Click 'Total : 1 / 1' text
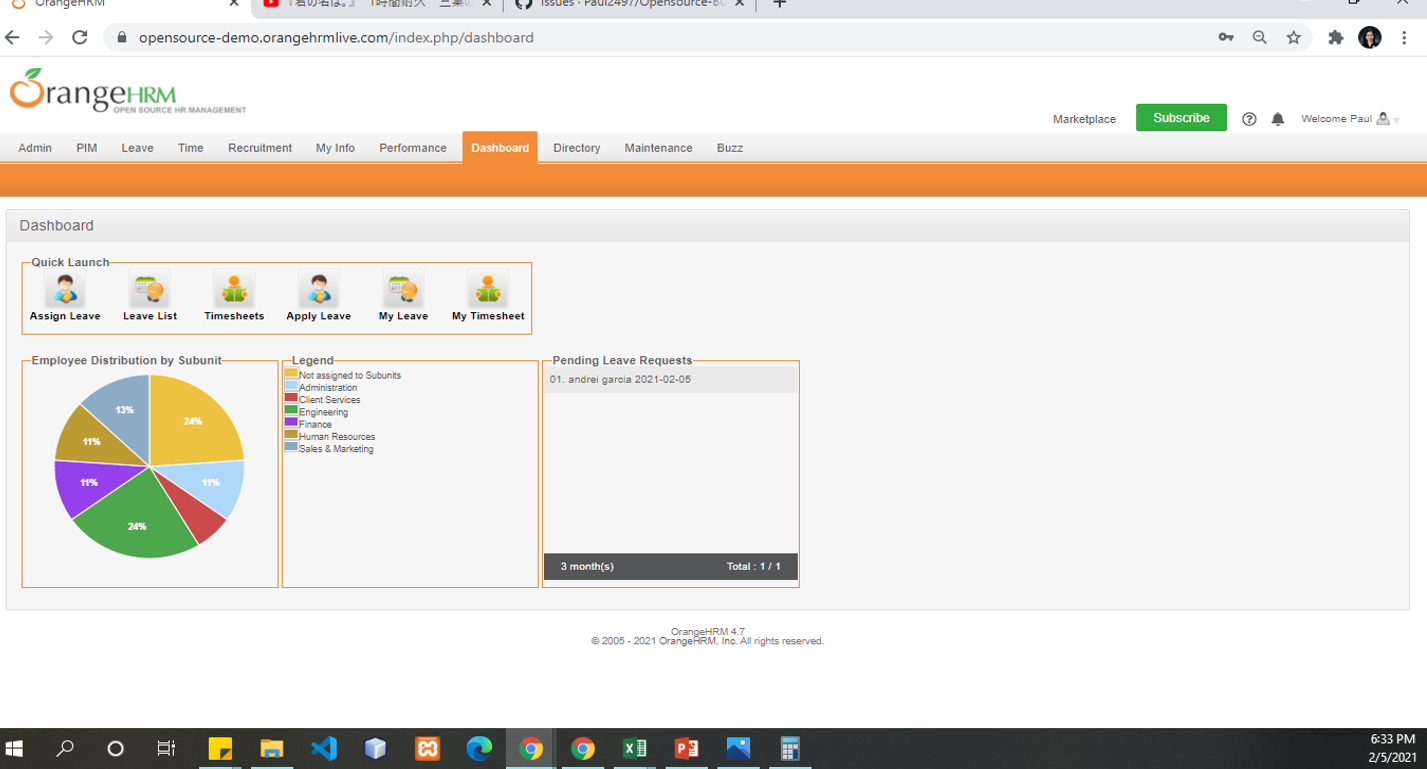The width and height of the screenshot is (1427, 769). click(x=754, y=566)
